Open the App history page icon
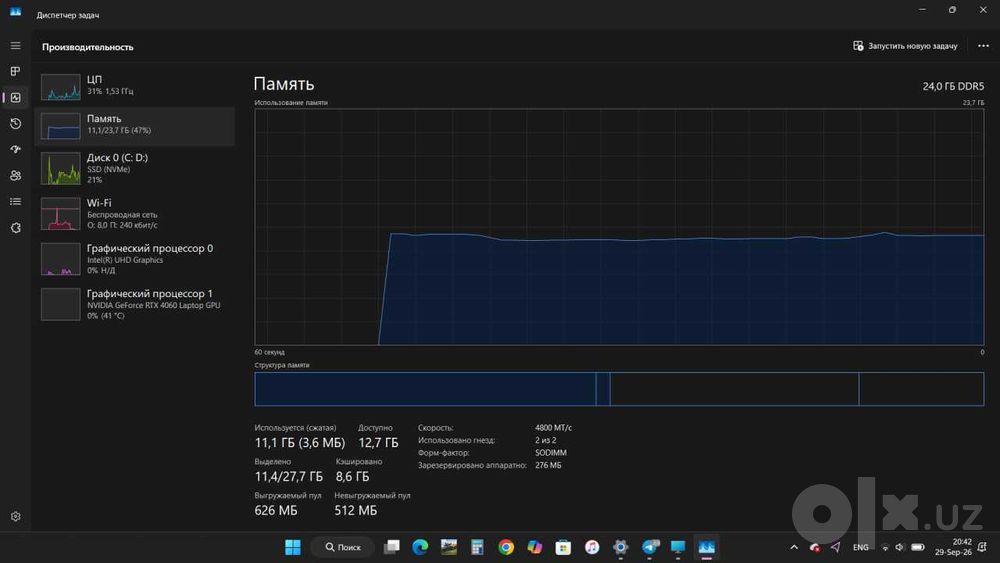 coord(15,124)
